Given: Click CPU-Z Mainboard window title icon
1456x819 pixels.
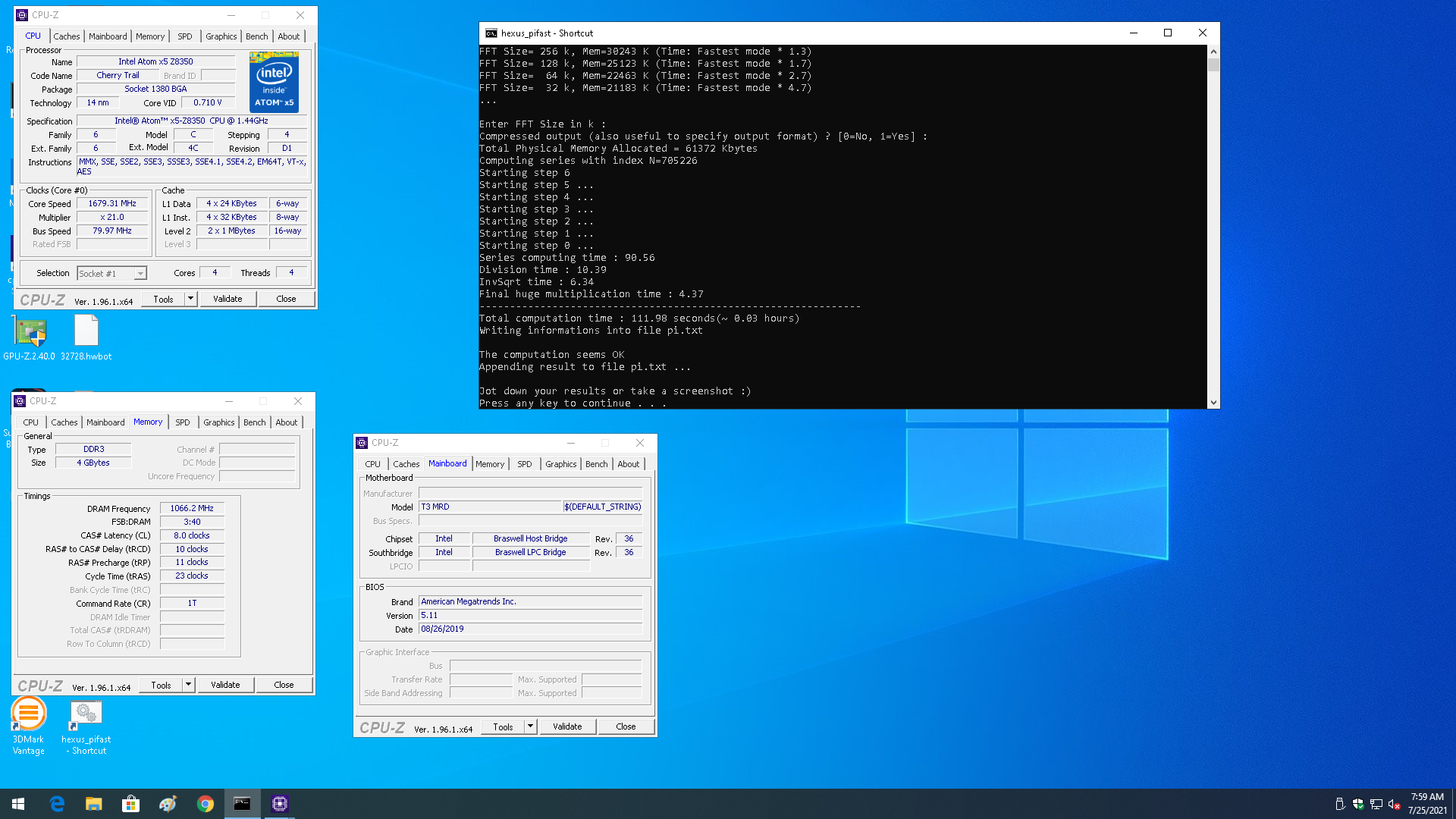Looking at the screenshot, I should coord(362,443).
